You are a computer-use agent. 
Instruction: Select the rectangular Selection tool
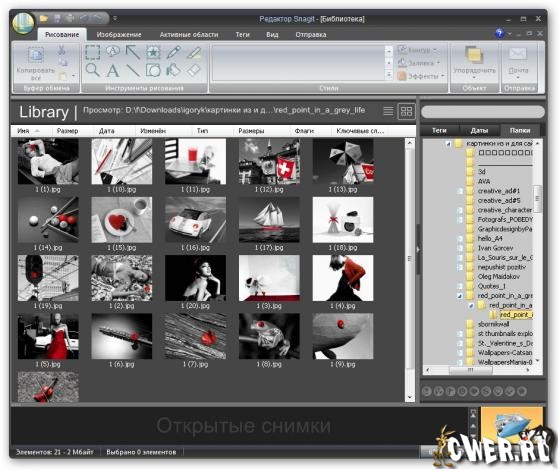93,52
